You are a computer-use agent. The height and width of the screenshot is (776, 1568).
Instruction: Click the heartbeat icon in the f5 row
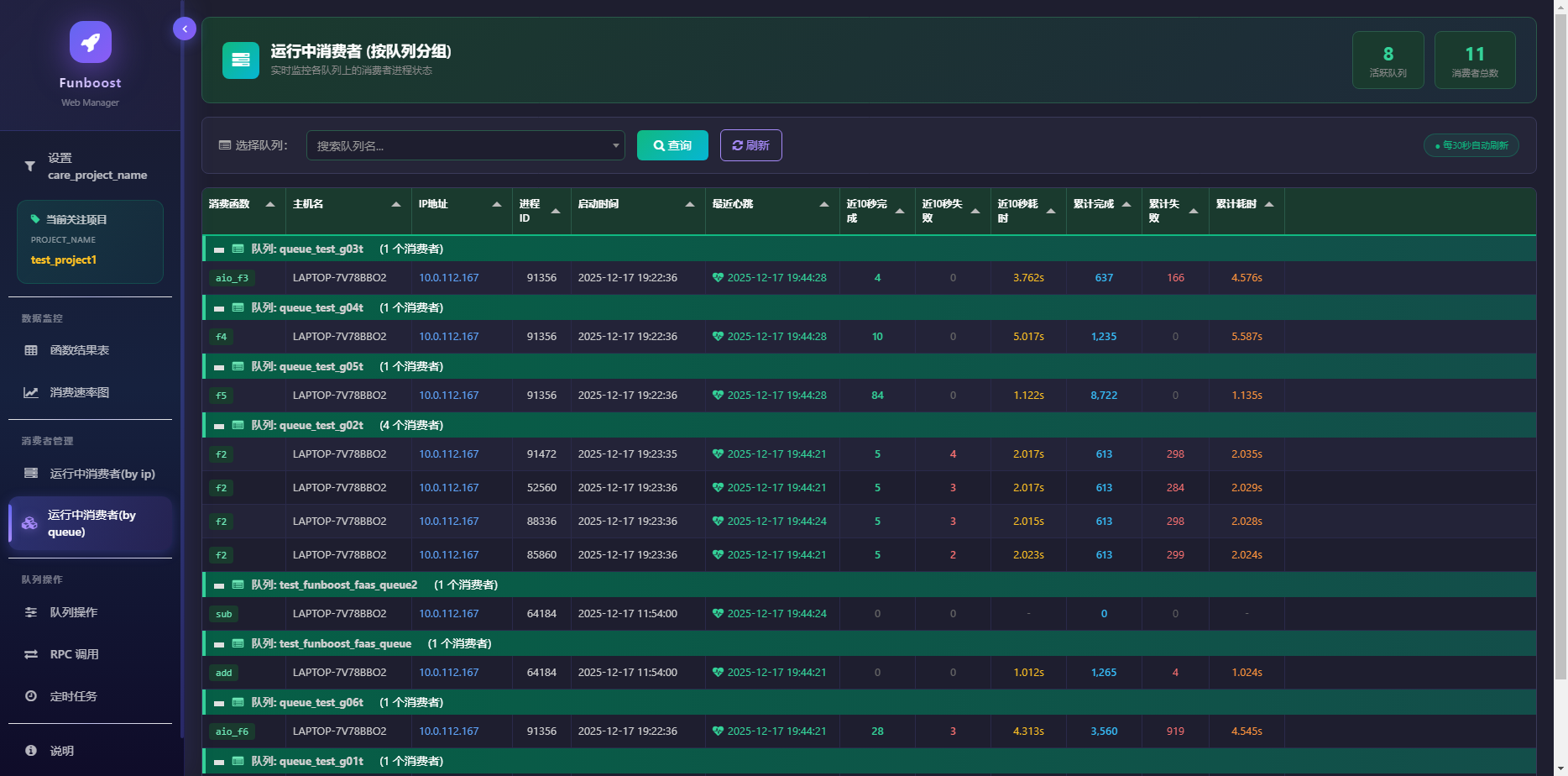click(x=718, y=396)
